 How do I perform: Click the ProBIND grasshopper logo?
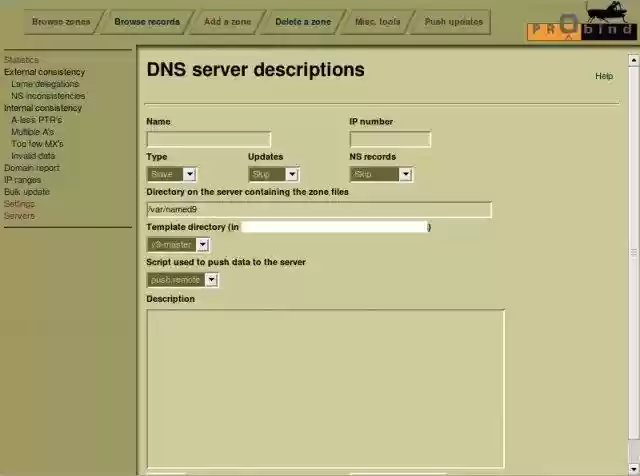582,22
